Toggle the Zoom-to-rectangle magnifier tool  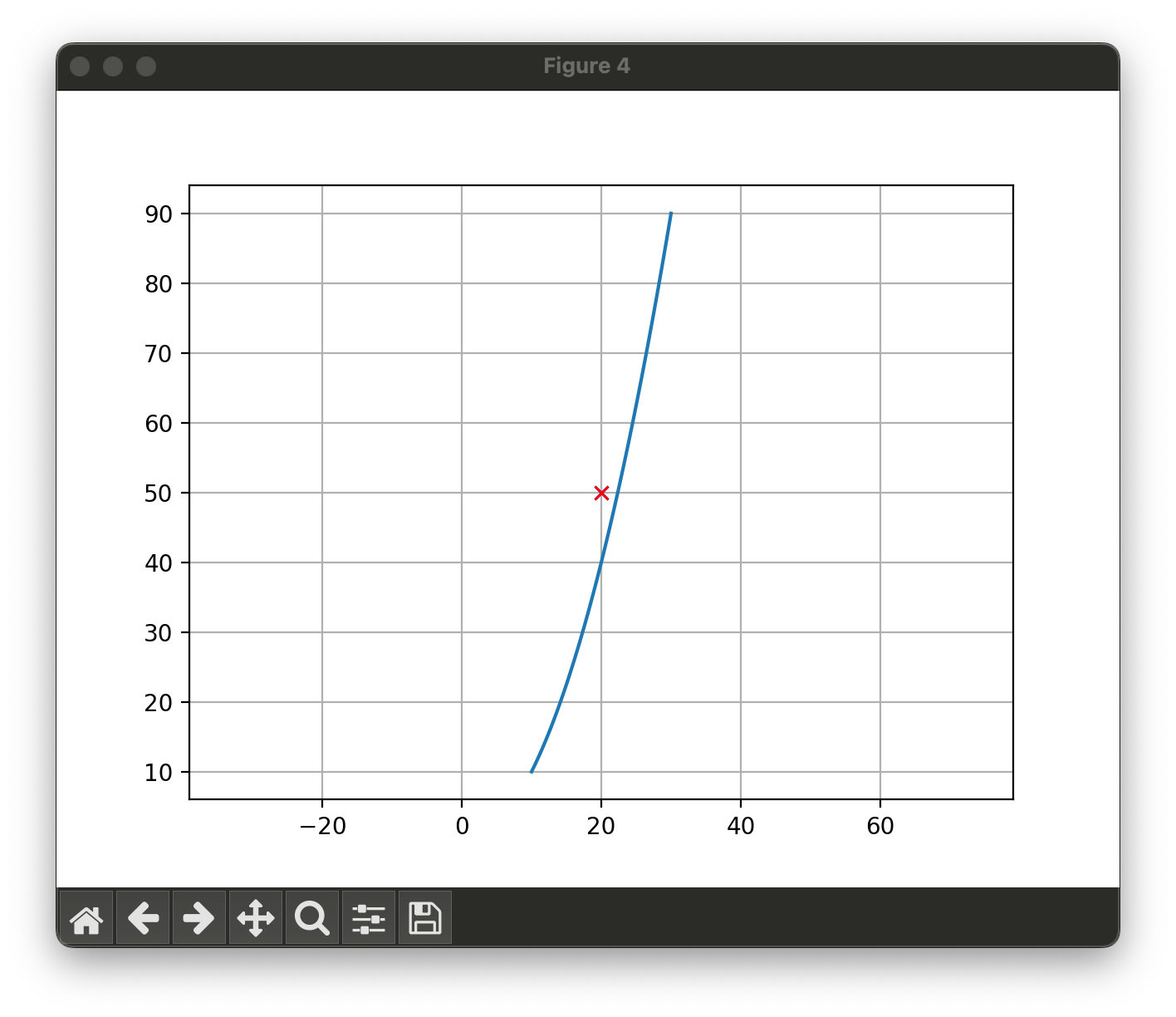tap(312, 918)
